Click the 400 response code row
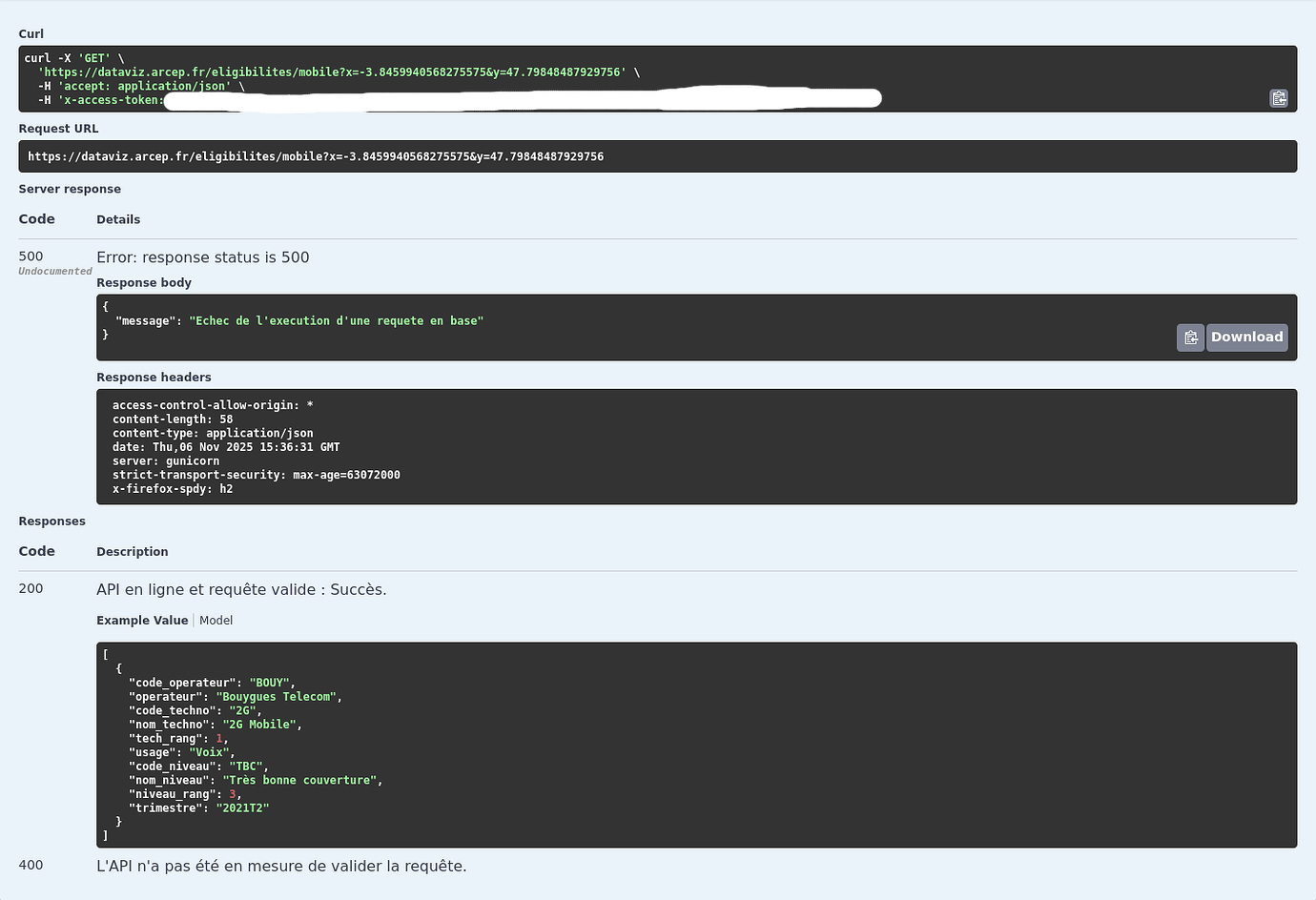Image resolution: width=1316 pixels, height=900 pixels. (x=31, y=866)
